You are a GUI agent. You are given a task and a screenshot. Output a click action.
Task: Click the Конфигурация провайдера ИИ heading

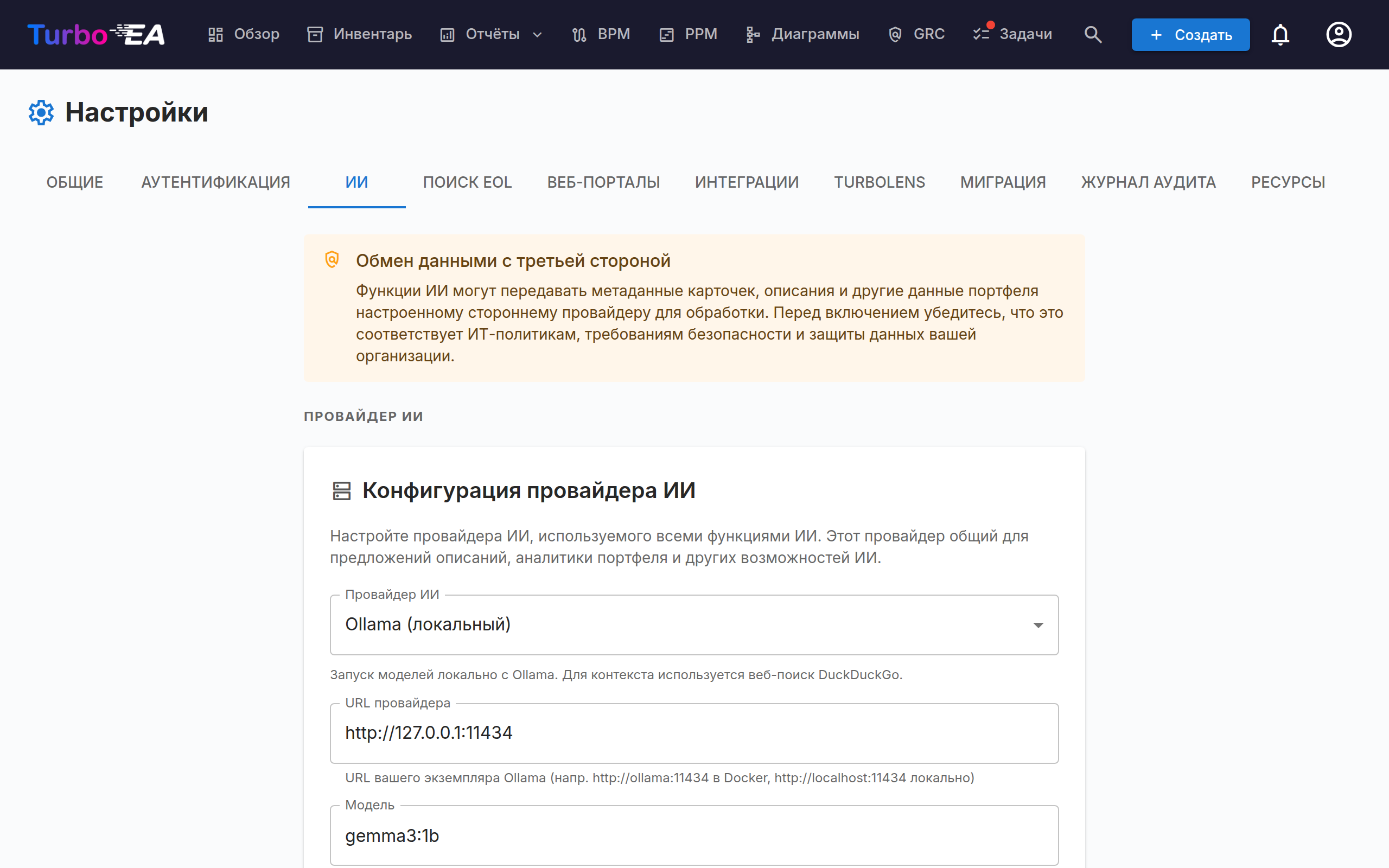pos(528,491)
